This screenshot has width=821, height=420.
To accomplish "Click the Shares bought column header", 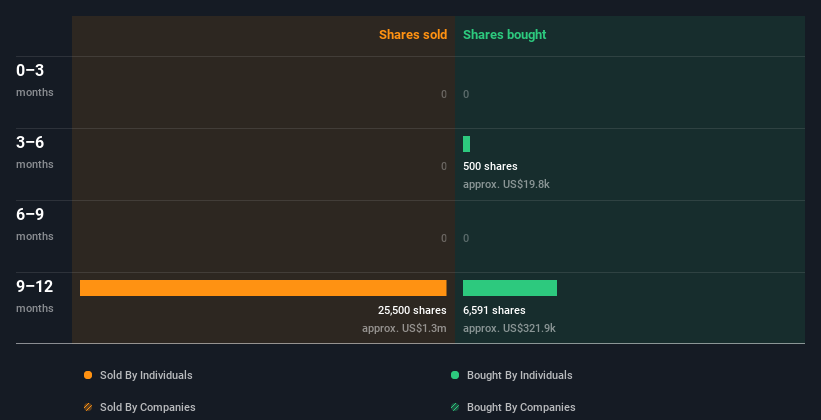I will tap(505, 35).
